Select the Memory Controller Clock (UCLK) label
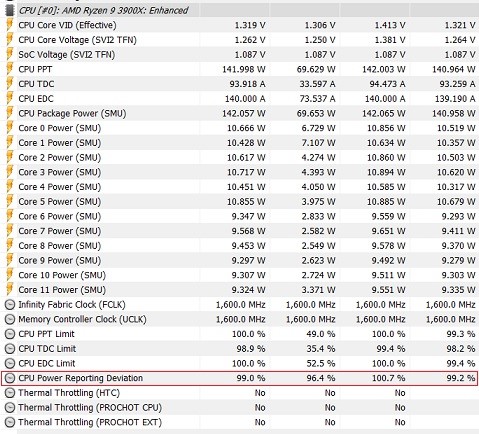Screen dimensions: 479x434 click(82, 319)
